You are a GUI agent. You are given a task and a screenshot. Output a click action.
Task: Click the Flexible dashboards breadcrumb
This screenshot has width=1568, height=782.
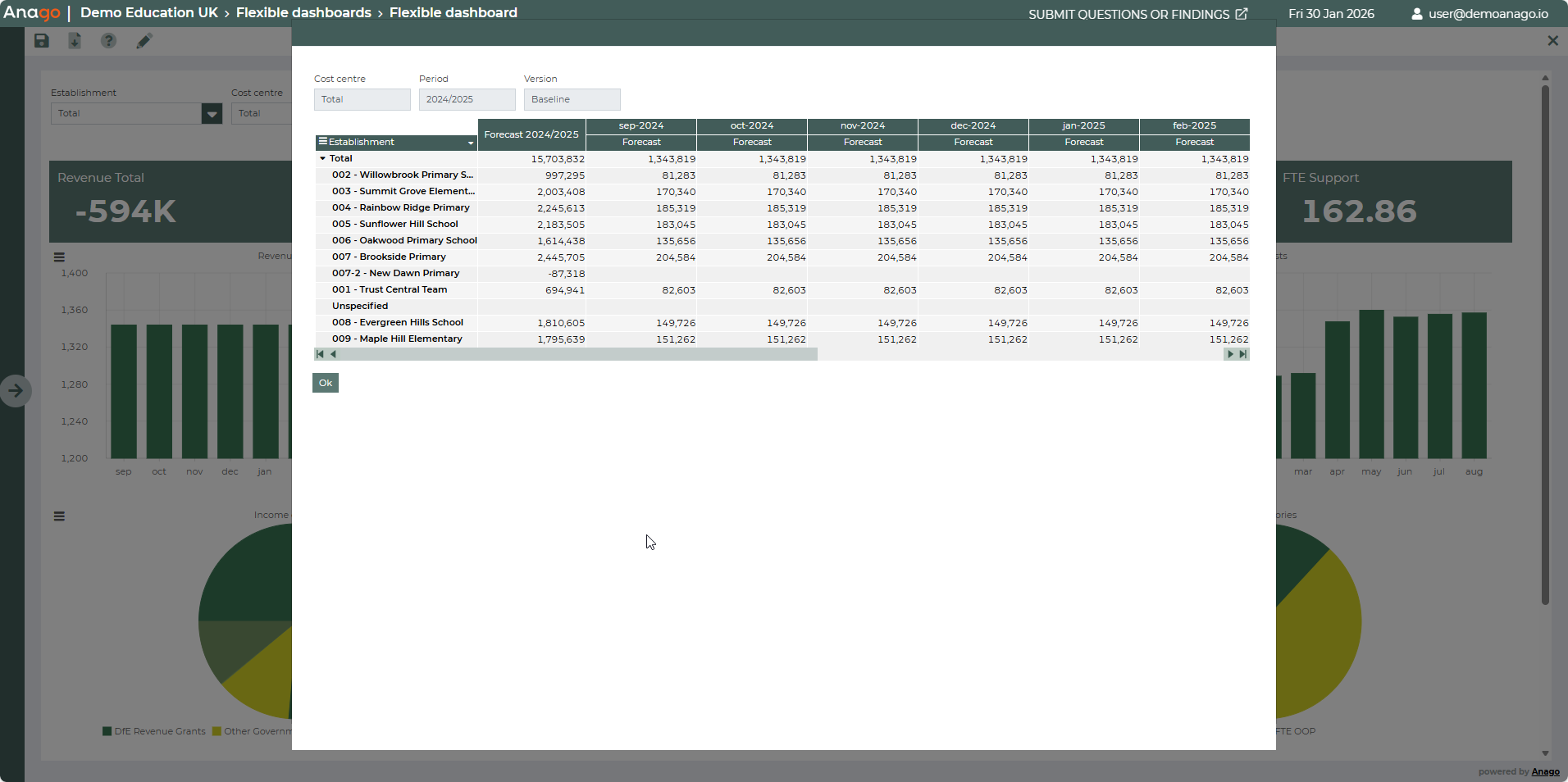303,13
